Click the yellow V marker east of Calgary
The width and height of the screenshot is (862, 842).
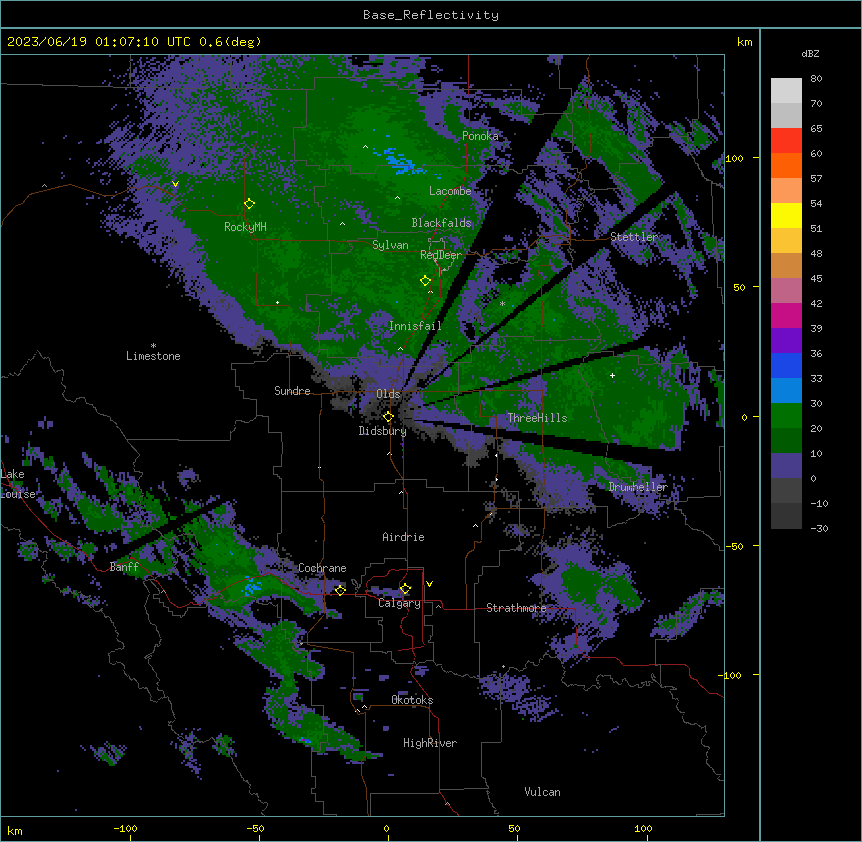click(x=429, y=584)
